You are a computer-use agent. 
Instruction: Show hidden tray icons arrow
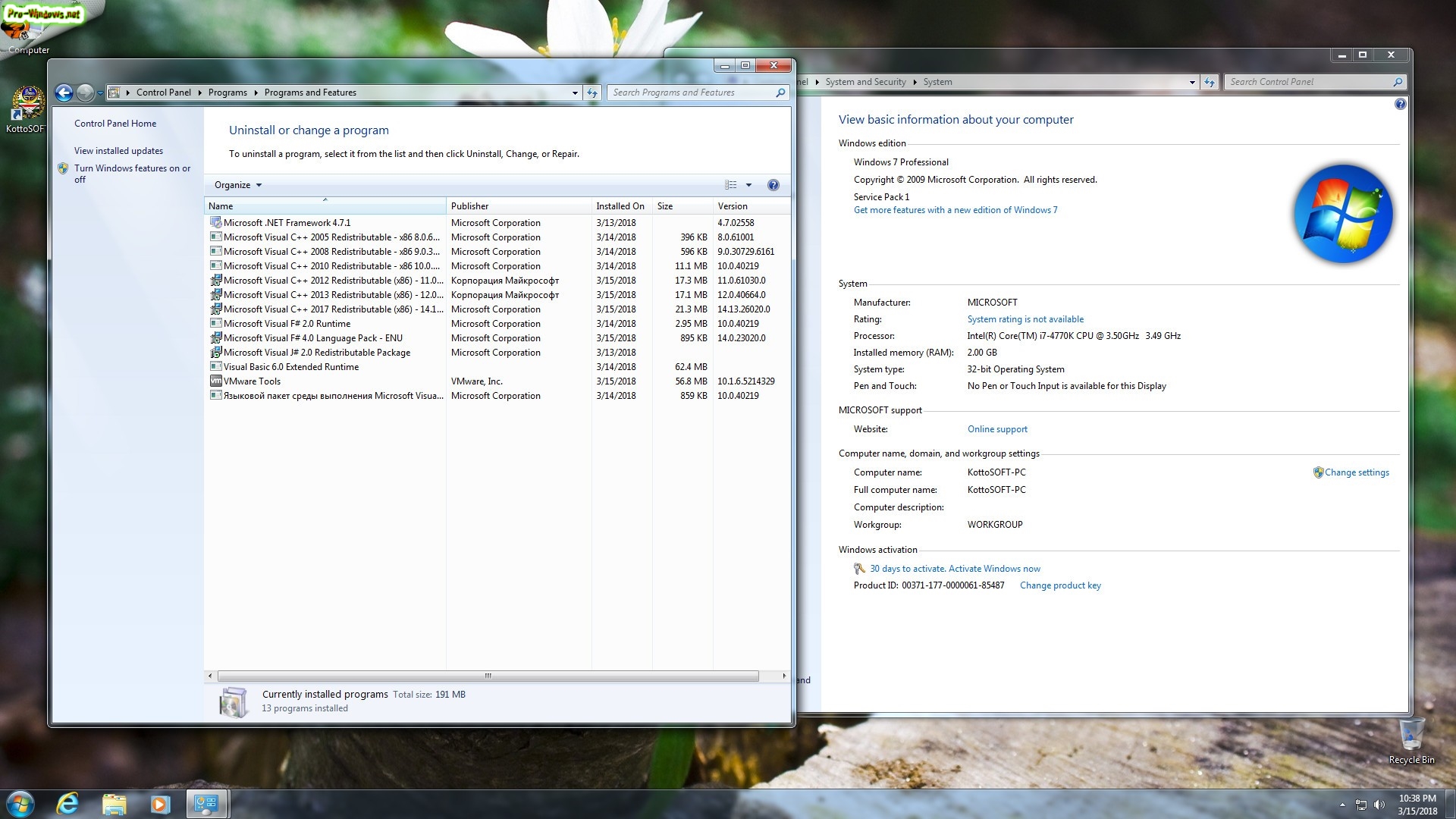tap(1341, 805)
